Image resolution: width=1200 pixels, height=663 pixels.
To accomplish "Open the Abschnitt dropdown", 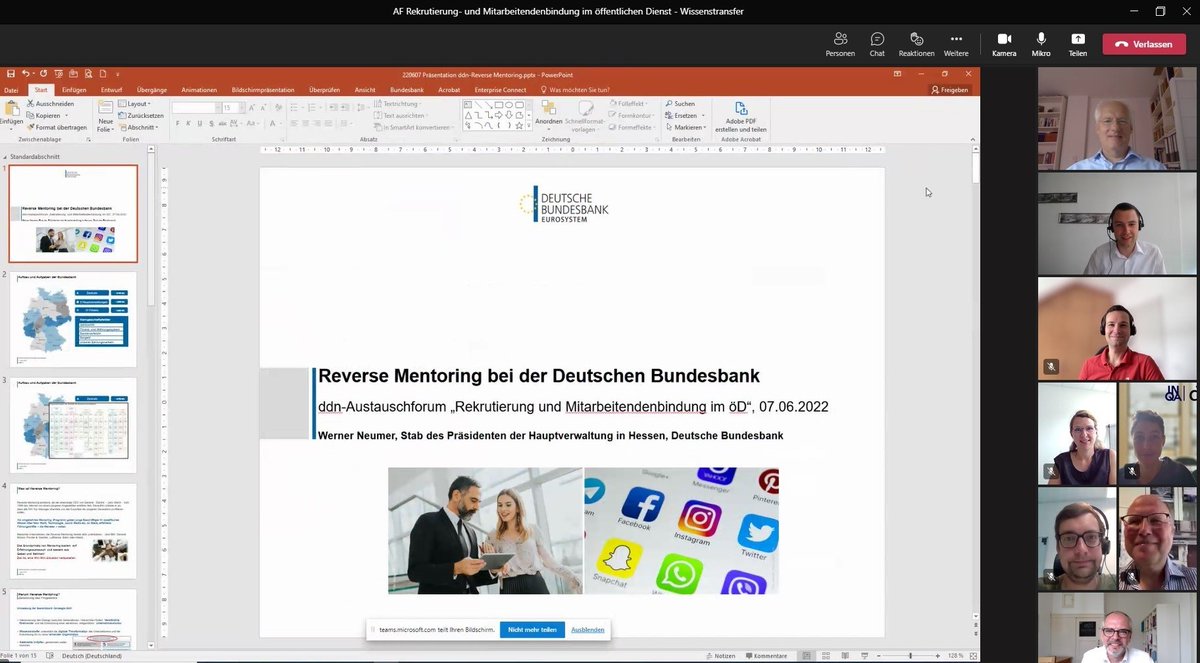I will [x=140, y=127].
